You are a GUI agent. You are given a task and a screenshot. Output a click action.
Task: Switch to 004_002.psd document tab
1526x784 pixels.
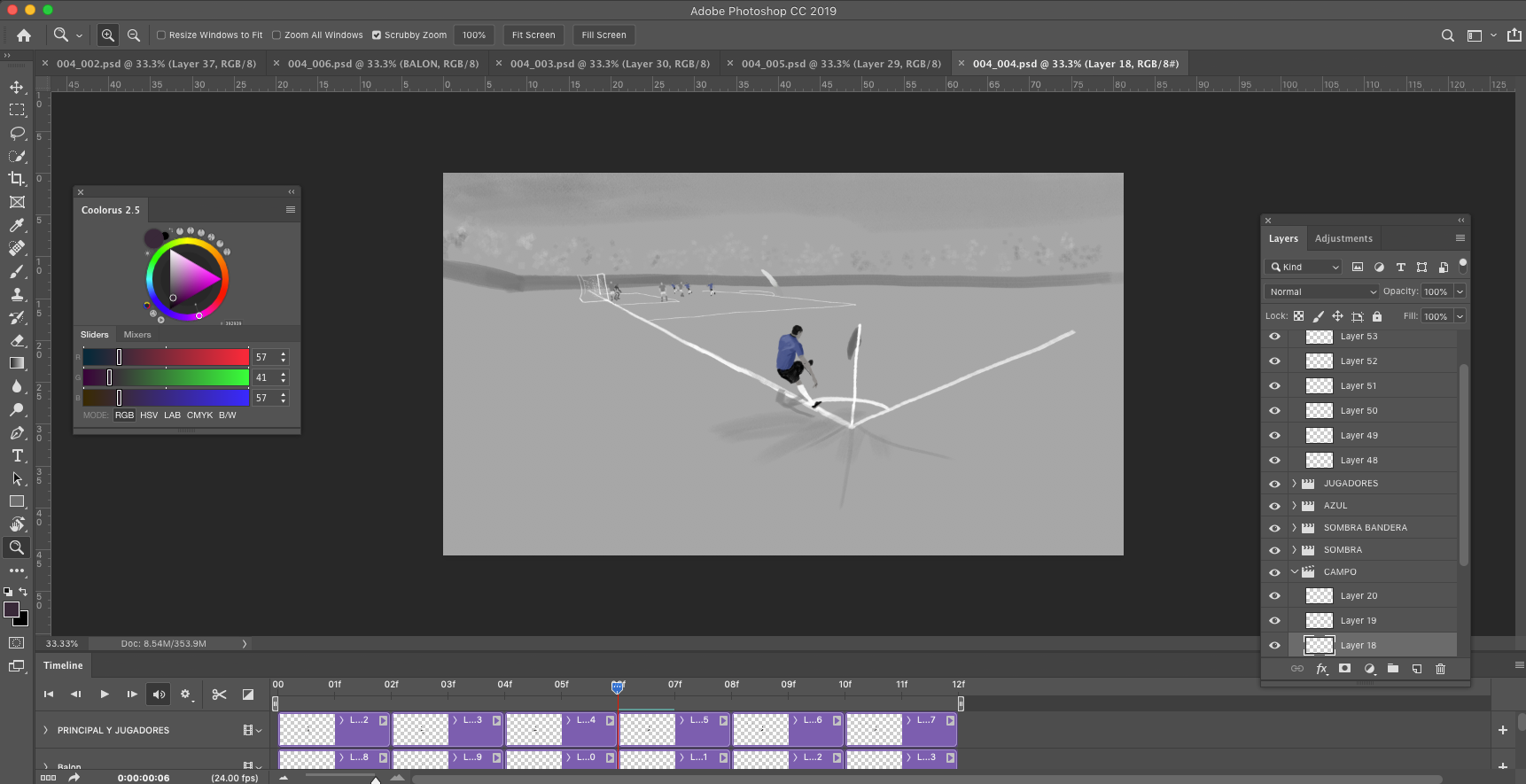[156, 64]
